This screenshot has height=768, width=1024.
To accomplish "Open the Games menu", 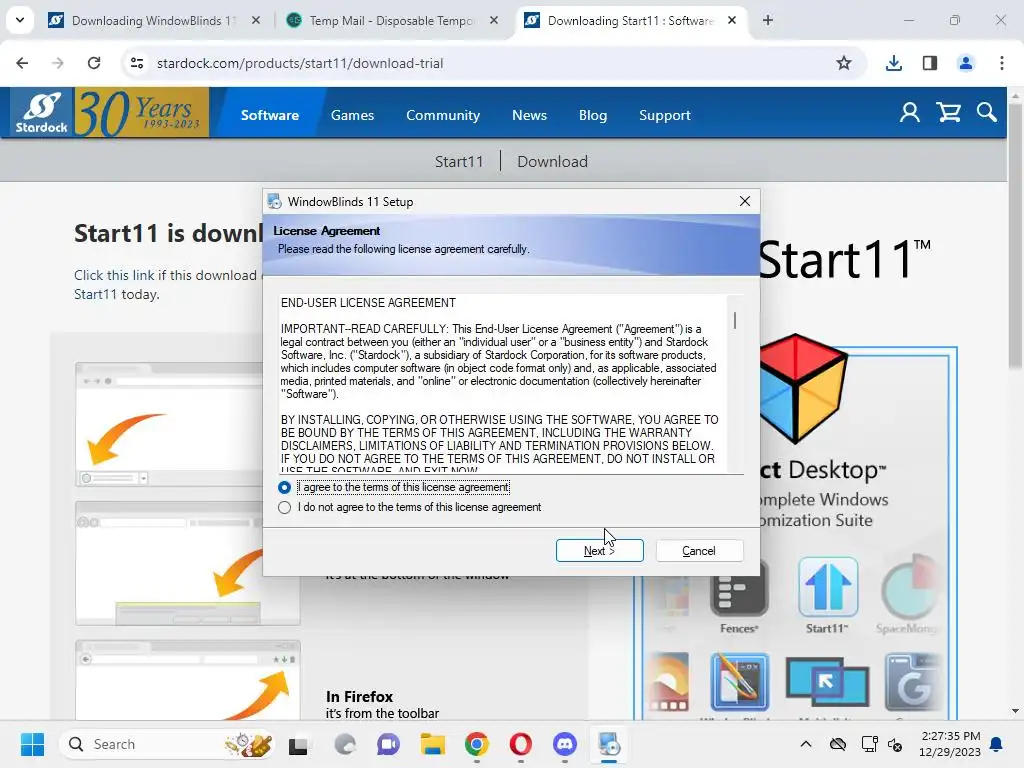I will pyautogui.click(x=352, y=115).
